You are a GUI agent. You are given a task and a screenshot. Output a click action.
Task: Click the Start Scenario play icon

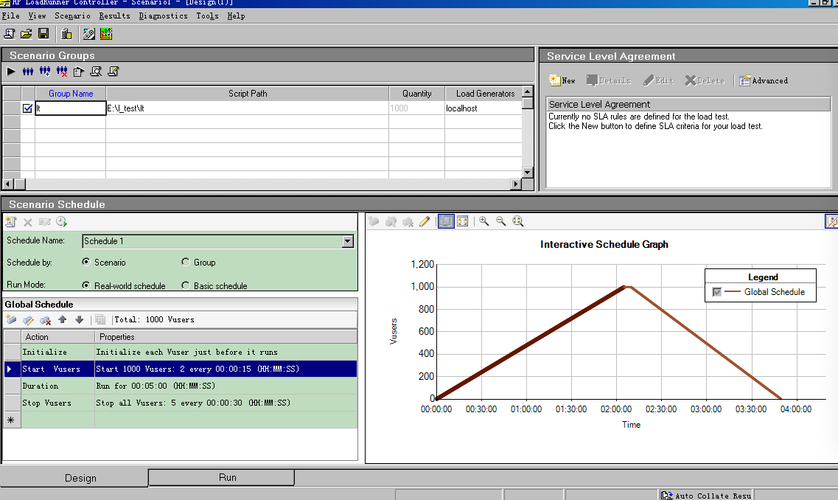[11, 72]
